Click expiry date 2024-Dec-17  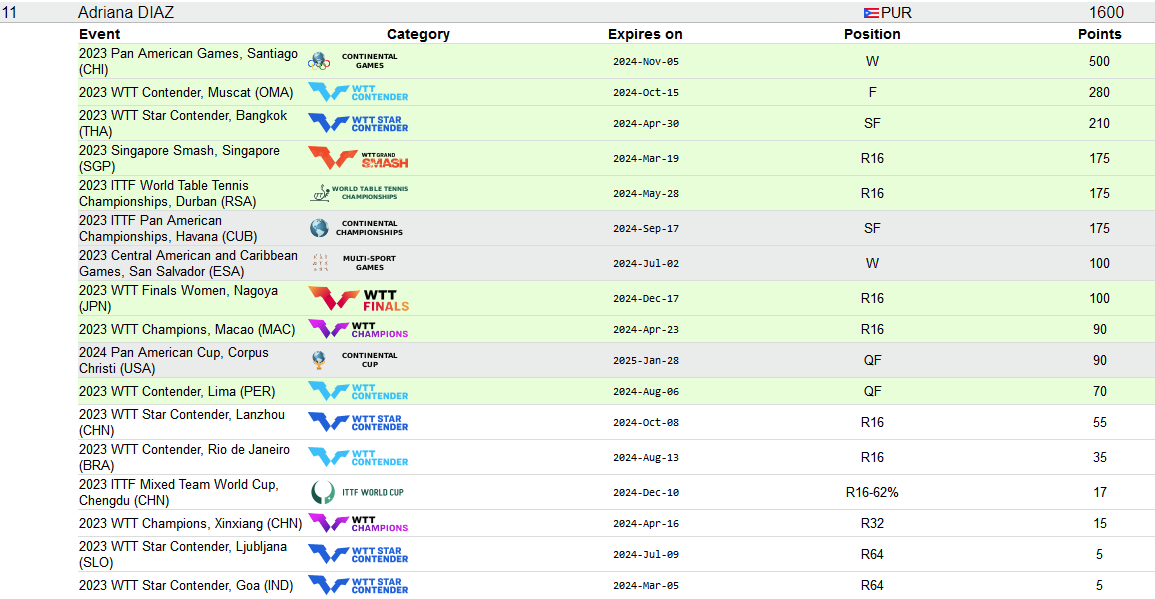point(646,299)
